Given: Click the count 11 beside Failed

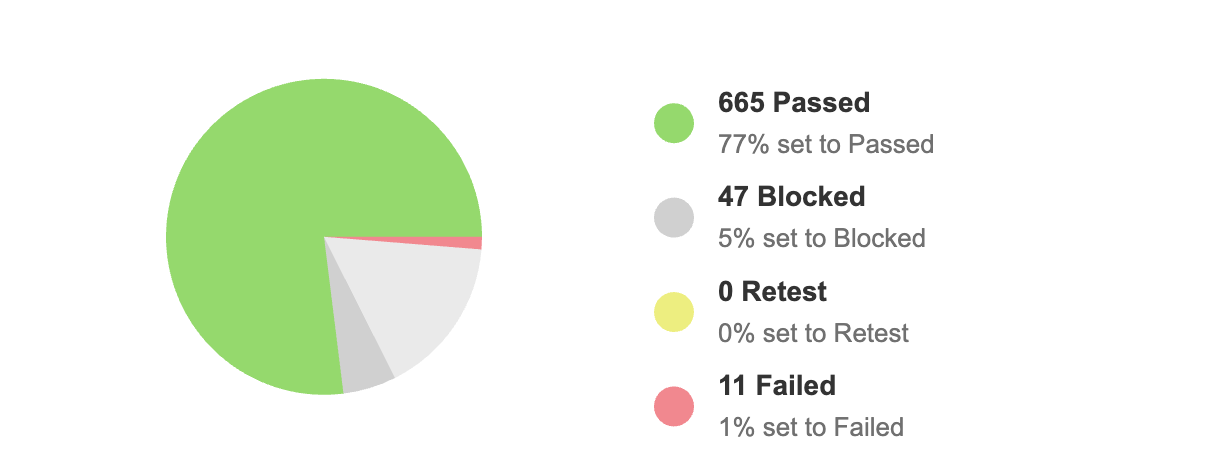Looking at the screenshot, I should click(x=732, y=384).
